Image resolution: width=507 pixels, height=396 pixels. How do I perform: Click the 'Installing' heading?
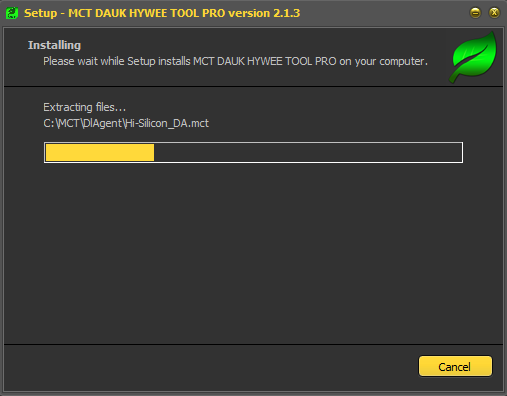(x=54, y=45)
